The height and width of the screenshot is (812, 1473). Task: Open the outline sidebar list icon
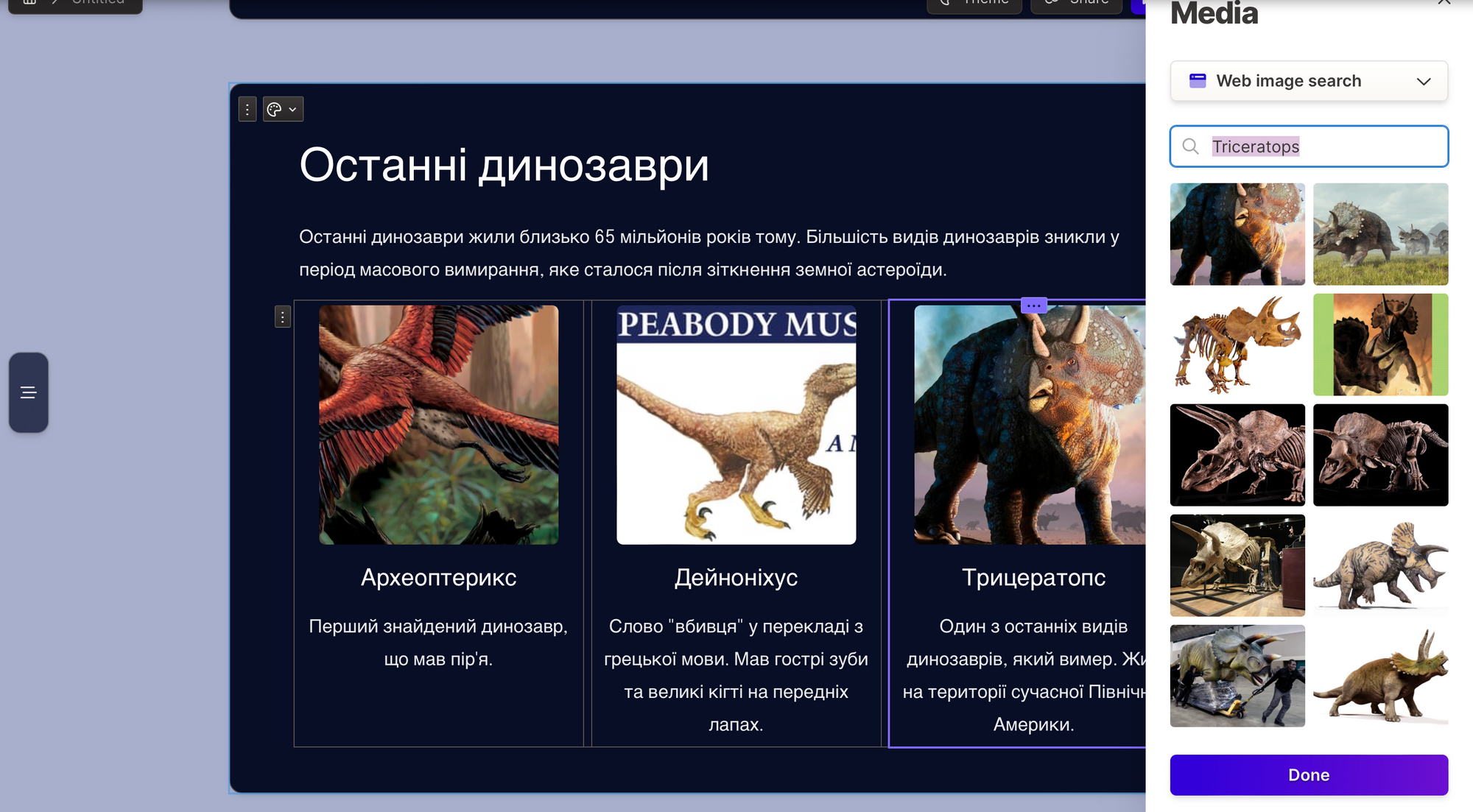pos(29,392)
